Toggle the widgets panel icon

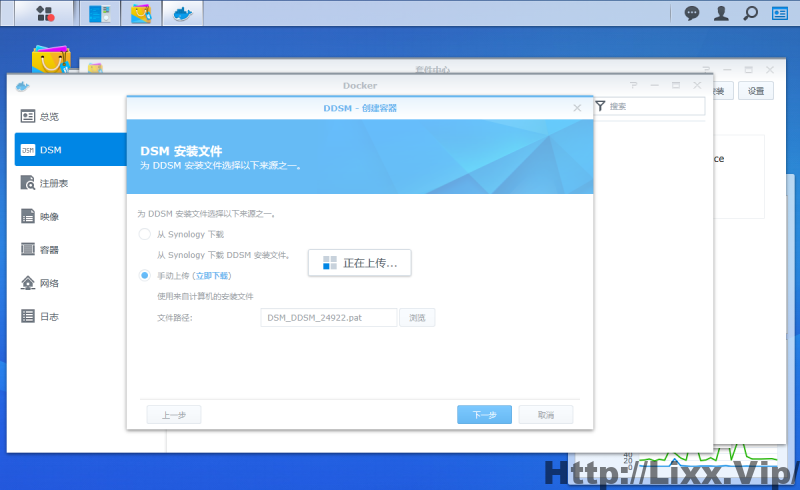click(x=780, y=13)
